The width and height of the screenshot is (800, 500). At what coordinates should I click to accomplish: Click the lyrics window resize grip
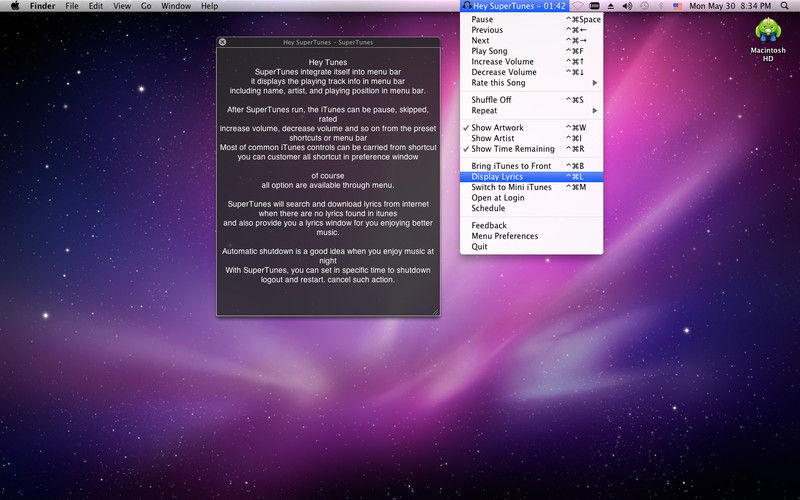click(436, 311)
